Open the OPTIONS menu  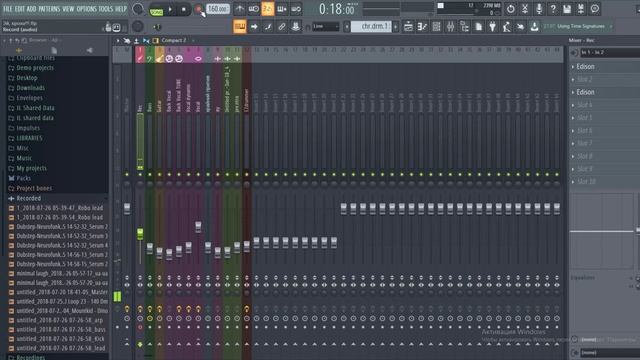(x=87, y=9)
